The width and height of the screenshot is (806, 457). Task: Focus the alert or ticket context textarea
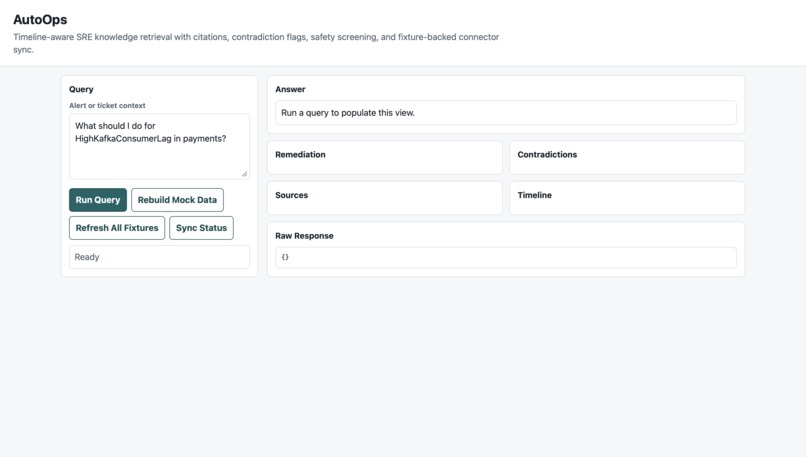(159, 147)
